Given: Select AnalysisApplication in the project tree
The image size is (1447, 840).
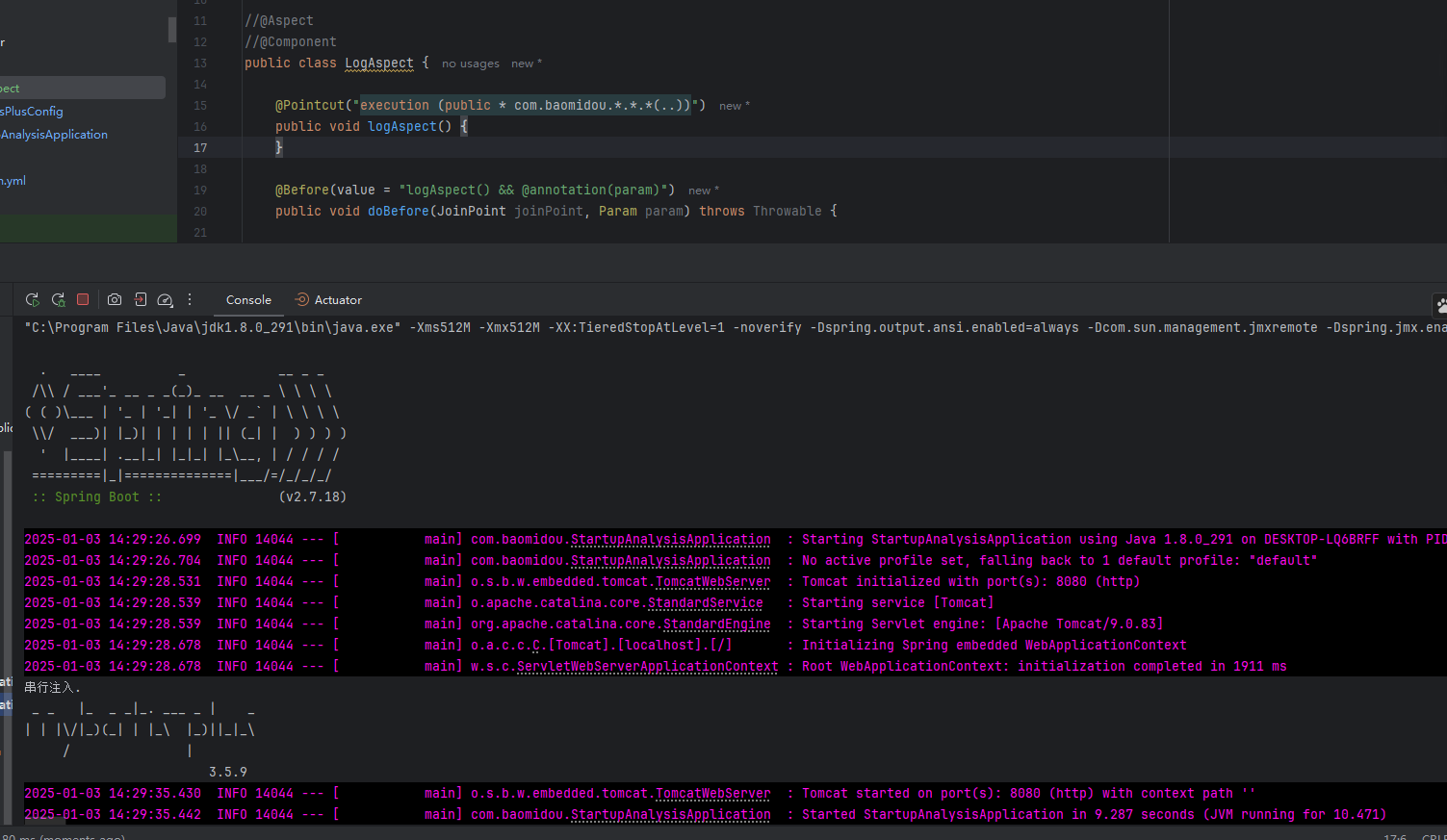Looking at the screenshot, I should pos(54,135).
